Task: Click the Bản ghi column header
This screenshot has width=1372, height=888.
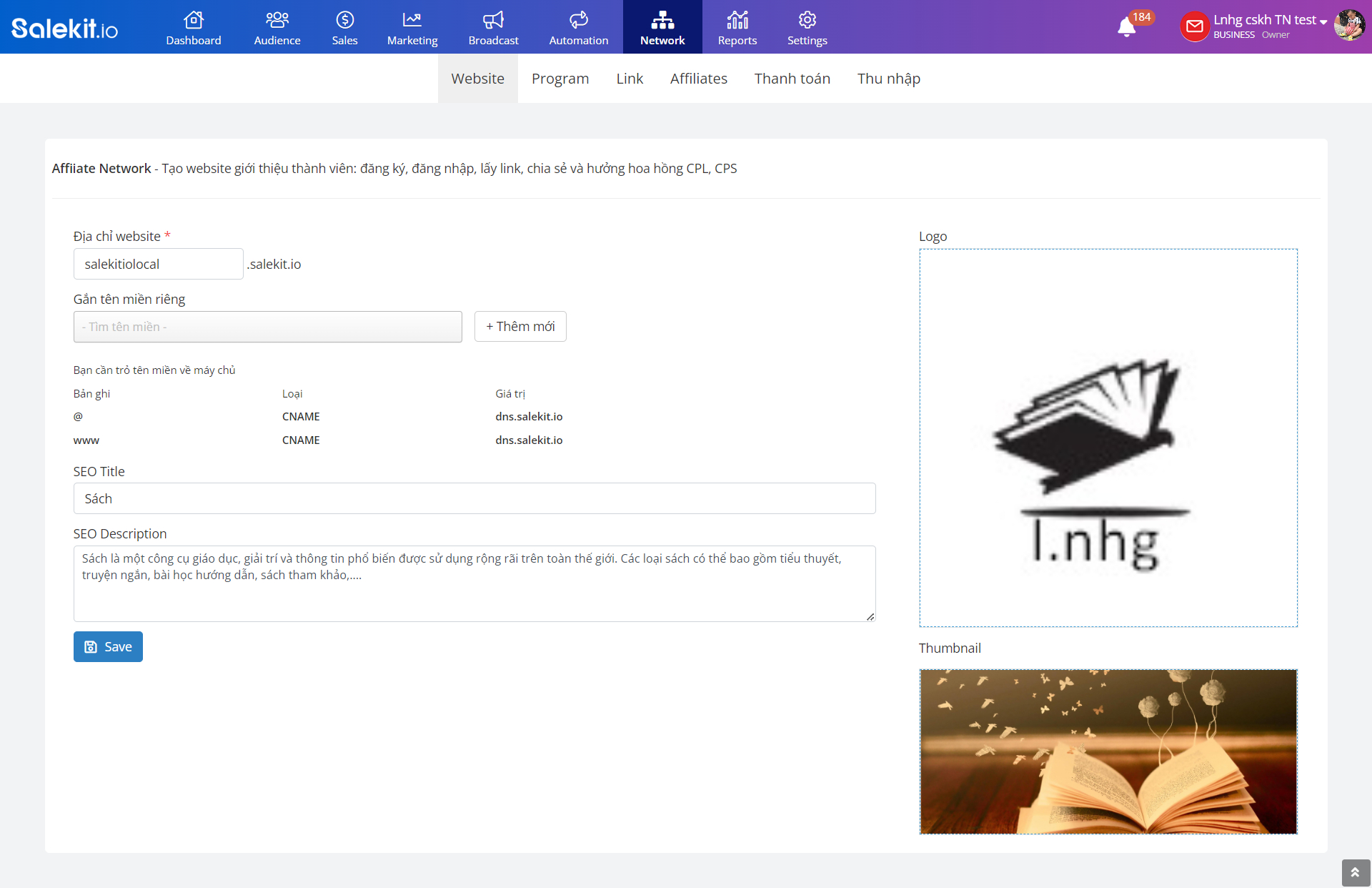Action: click(x=91, y=394)
